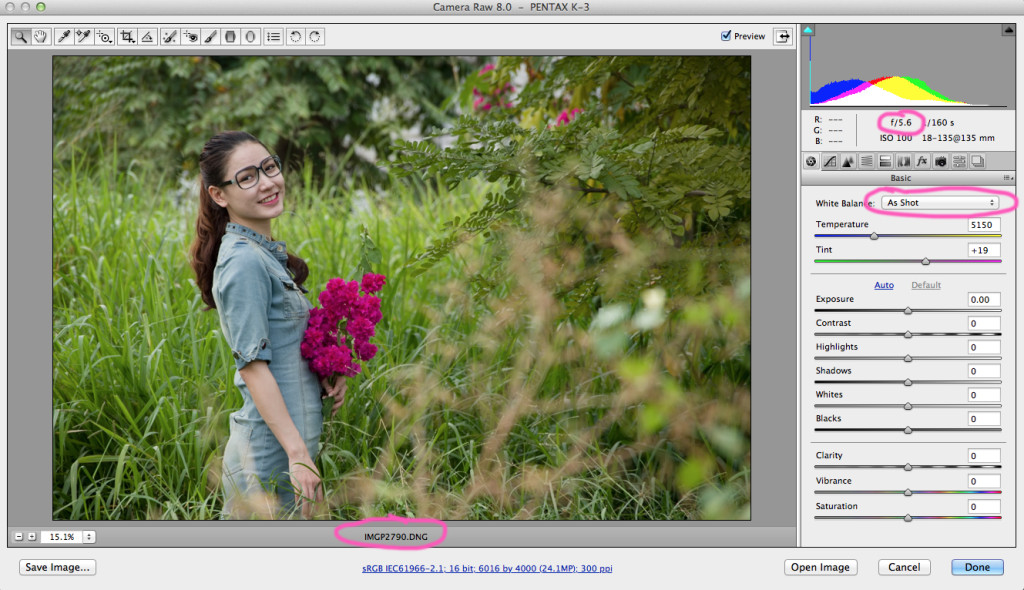The height and width of the screenshot is (590, 1024).
Task: Select the Spot Removal tool
Action: coord(169,37)
